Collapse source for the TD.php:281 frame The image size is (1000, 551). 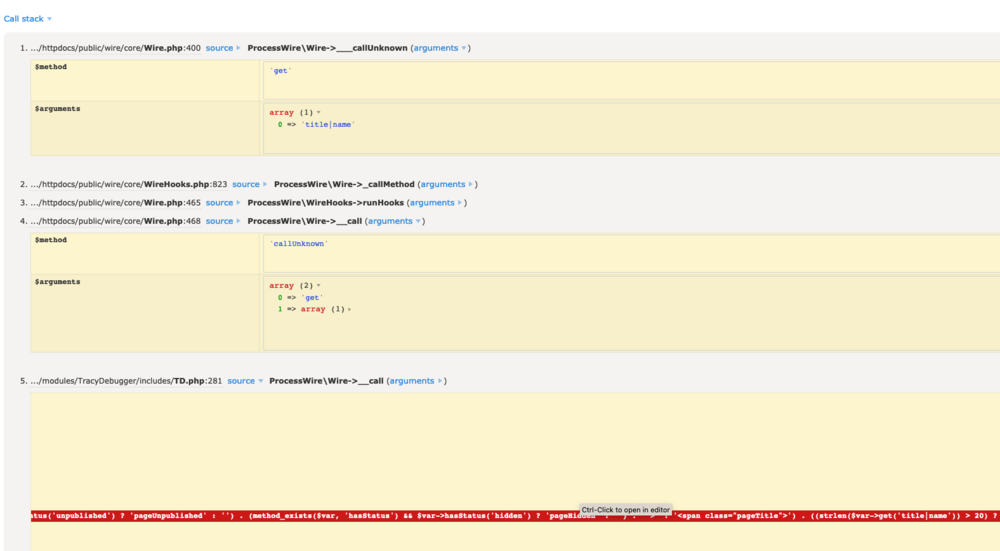point(244,381)
